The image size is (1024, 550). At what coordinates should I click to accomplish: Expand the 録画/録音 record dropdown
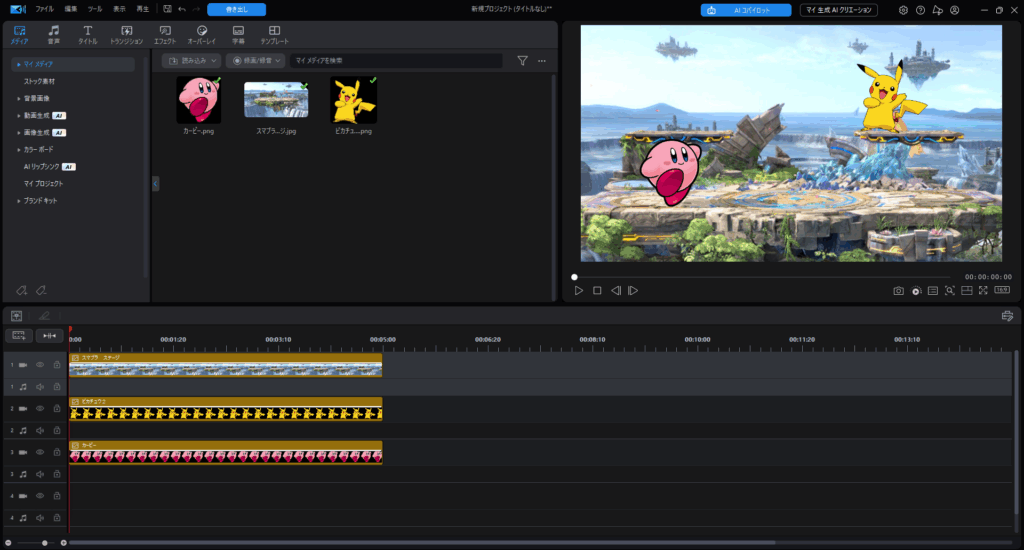[256, 61]
